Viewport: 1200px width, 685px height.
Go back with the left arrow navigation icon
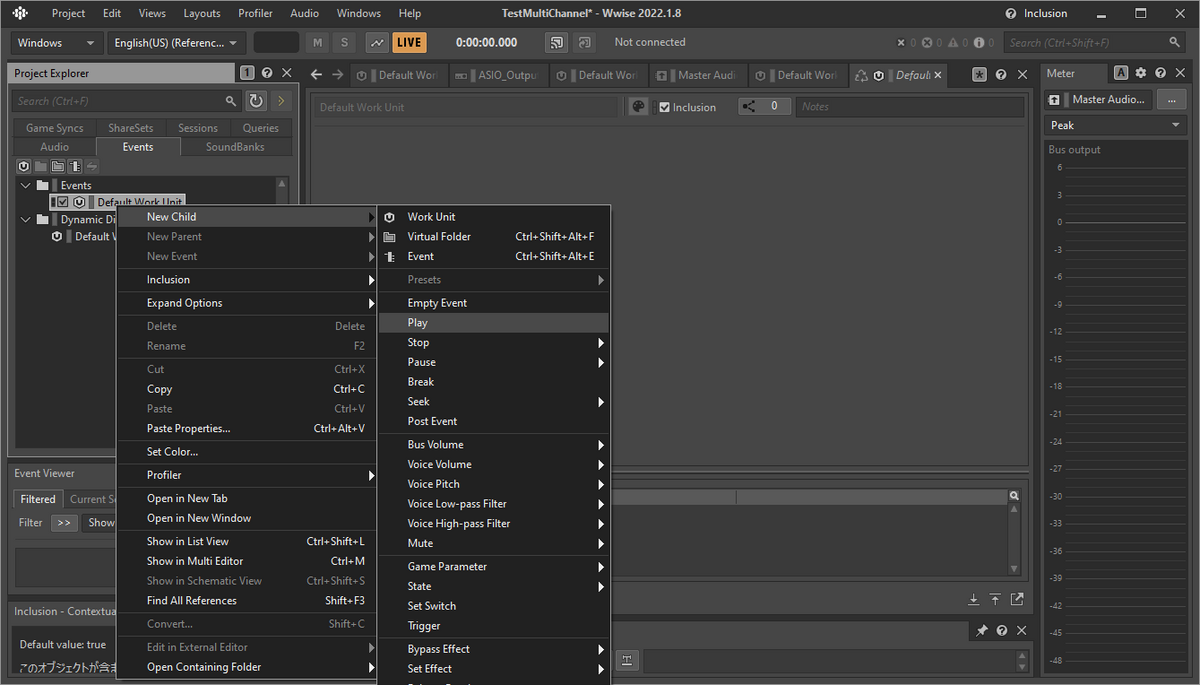[316, 75]
